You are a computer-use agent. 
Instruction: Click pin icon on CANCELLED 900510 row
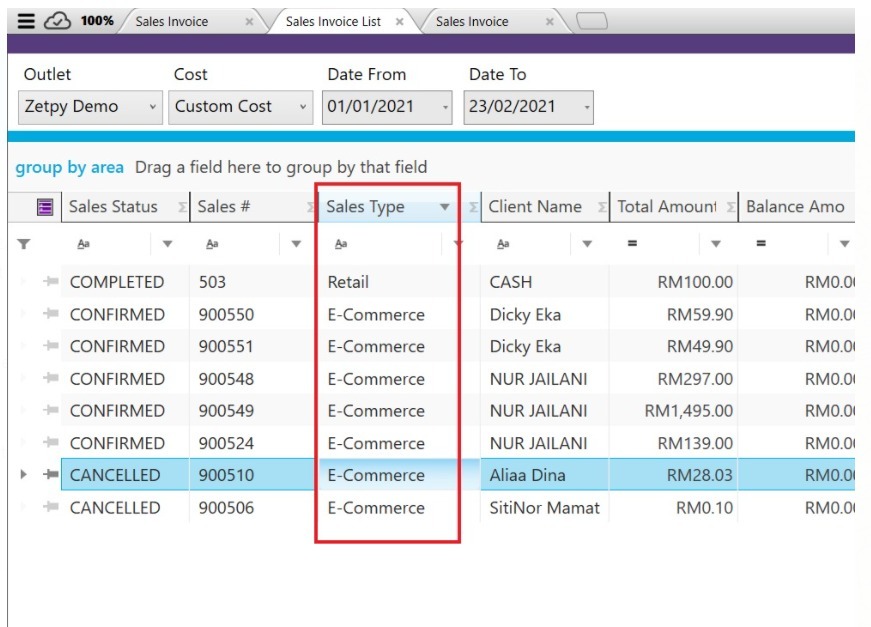coord(50,476)
